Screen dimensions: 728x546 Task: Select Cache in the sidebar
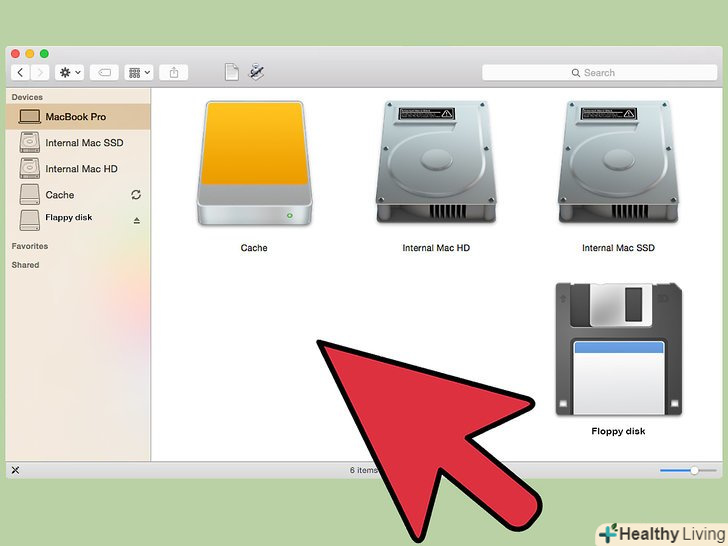tap(78, 195)
